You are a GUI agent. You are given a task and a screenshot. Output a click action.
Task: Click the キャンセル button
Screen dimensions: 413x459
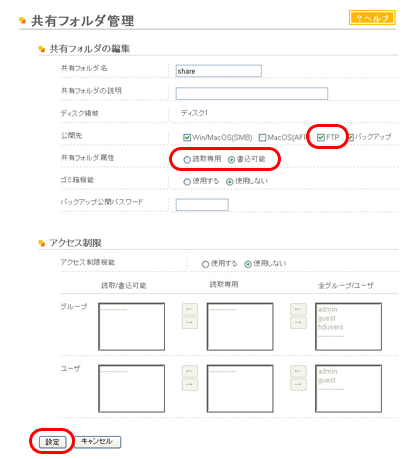(97, 442)
